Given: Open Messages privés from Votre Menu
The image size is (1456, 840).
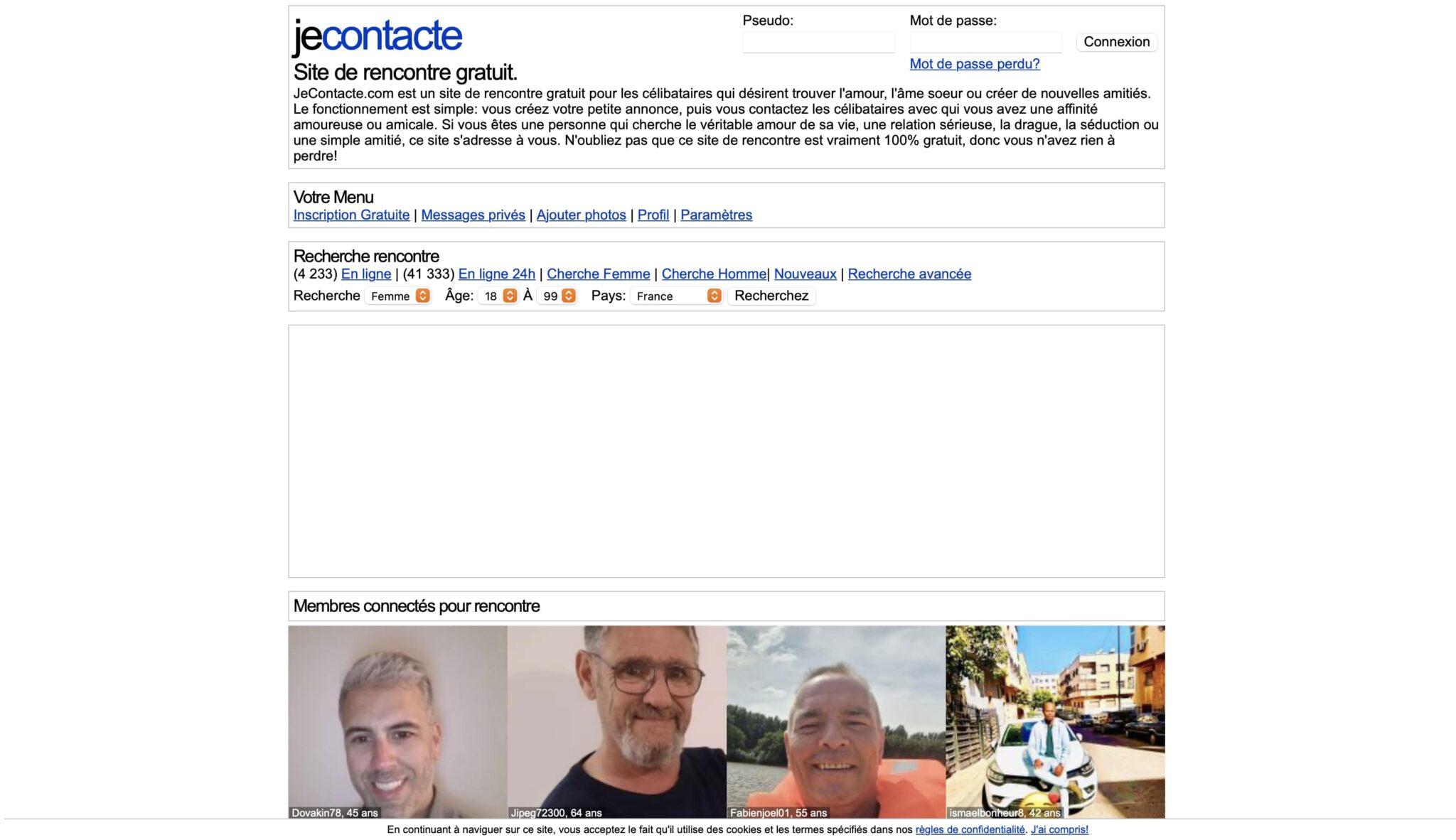Looking at the screenshot, I should click(473, 215).
